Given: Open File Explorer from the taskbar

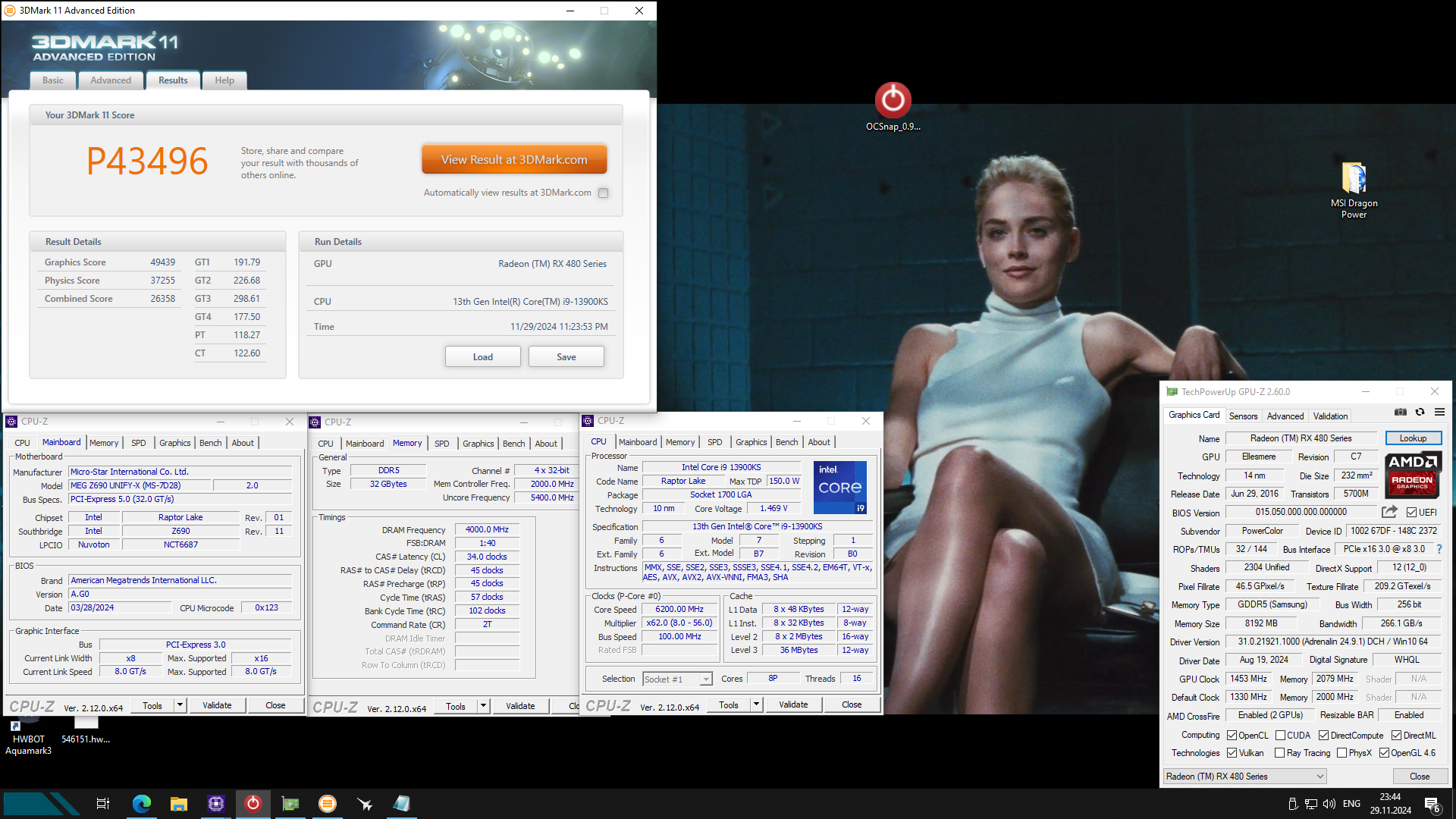Looking at the screenshot, I should 179,804.
